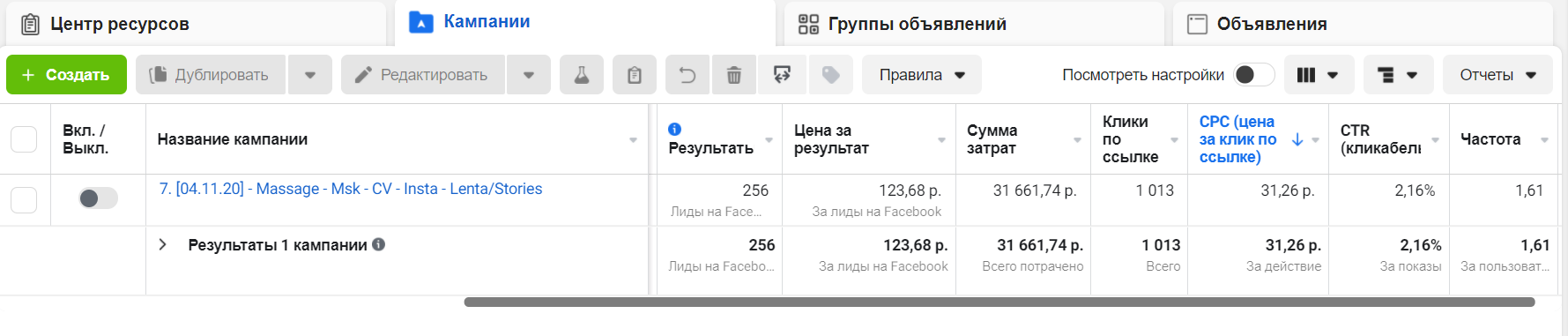Click the info icon above Результат header

click(675, 129)
